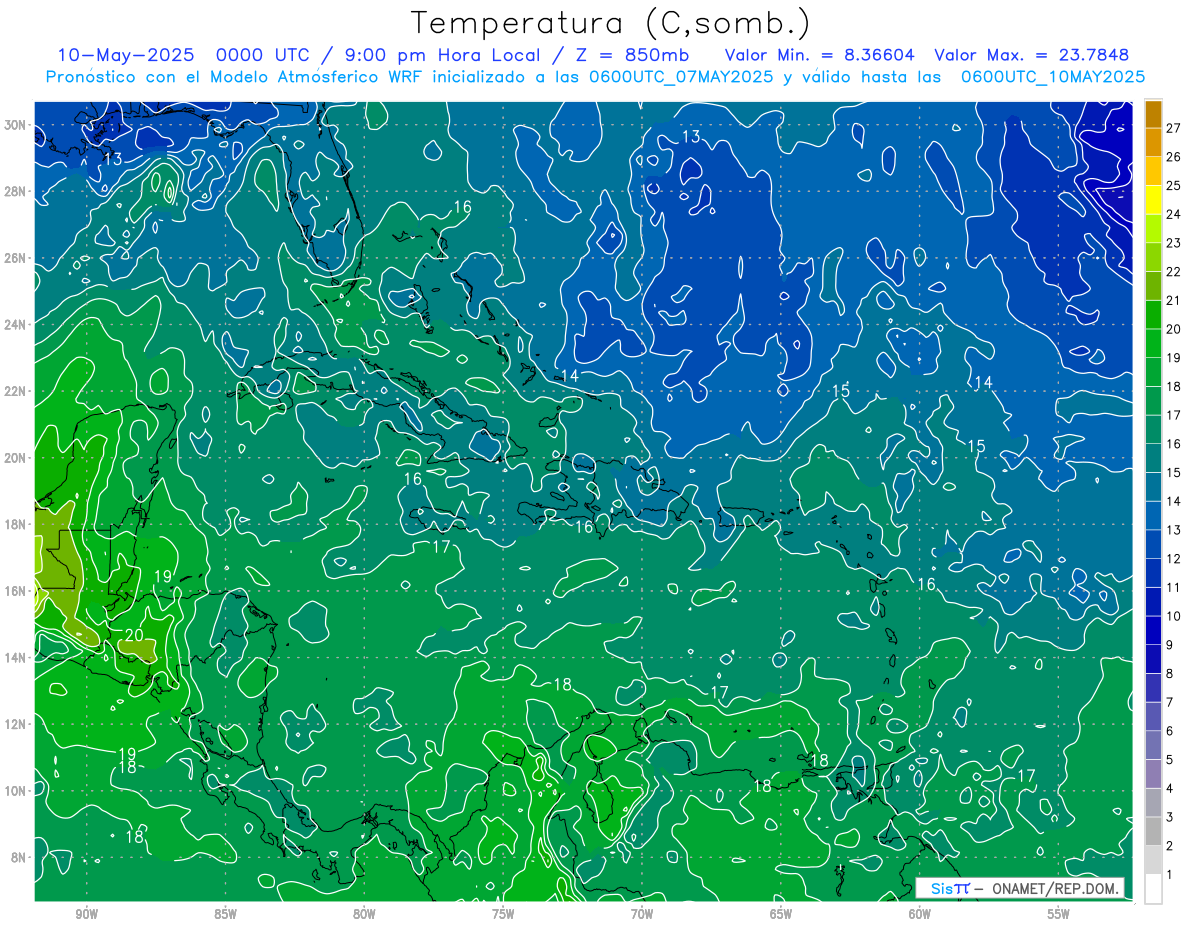Click the WRF model forecast description line

[595, 76]
